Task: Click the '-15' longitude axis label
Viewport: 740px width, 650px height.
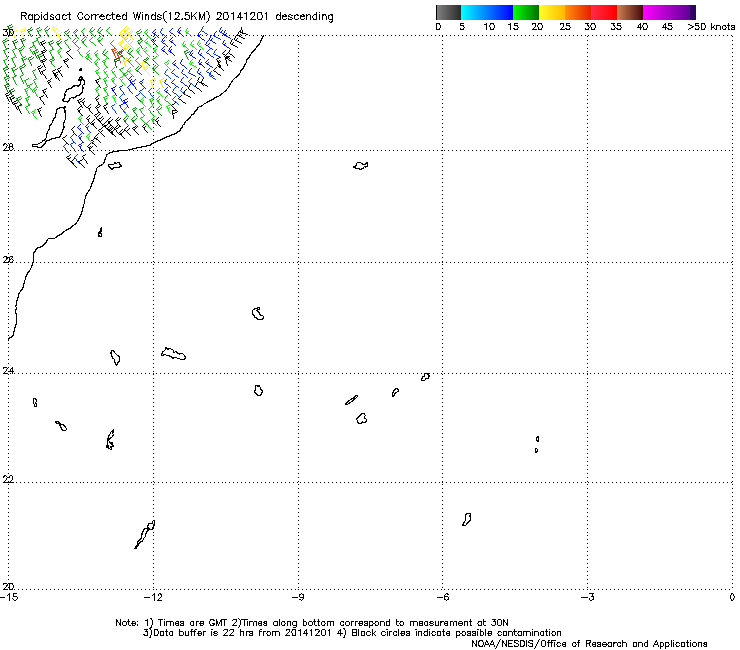Action: [9, 597]
